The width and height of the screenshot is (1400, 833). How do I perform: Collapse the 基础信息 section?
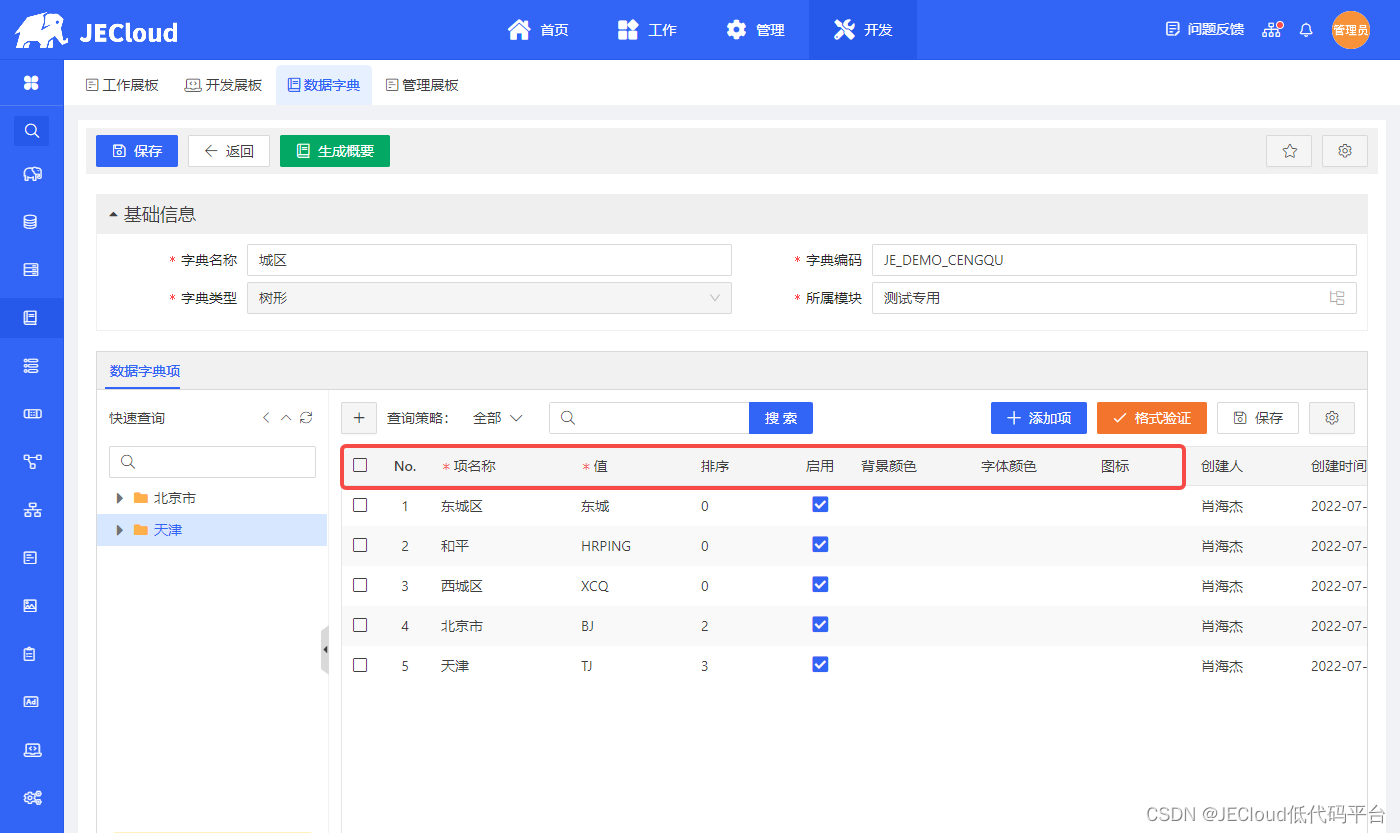(x=114, y=215)
